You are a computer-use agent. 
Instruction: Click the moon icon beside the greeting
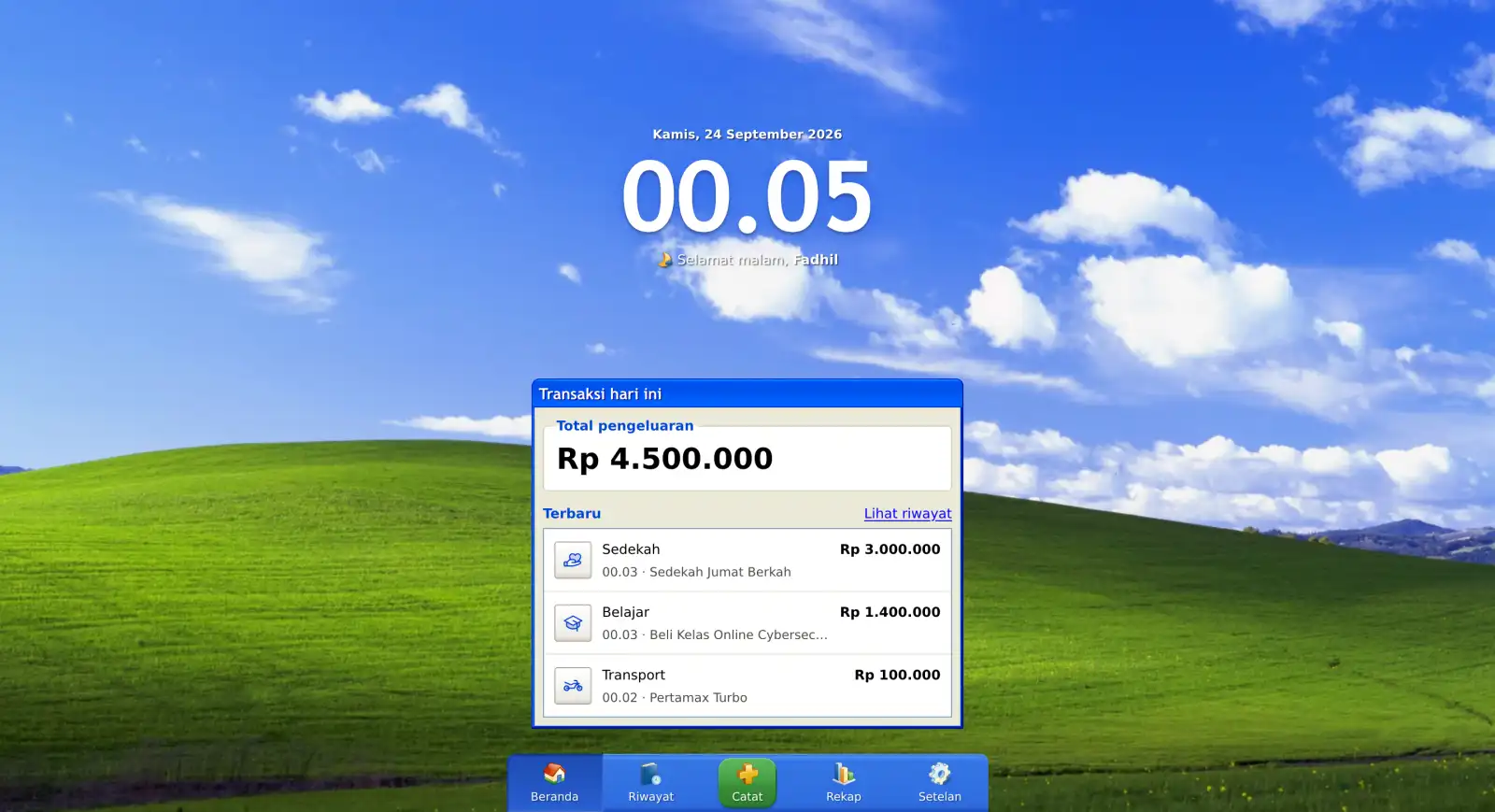coord(664,260)
